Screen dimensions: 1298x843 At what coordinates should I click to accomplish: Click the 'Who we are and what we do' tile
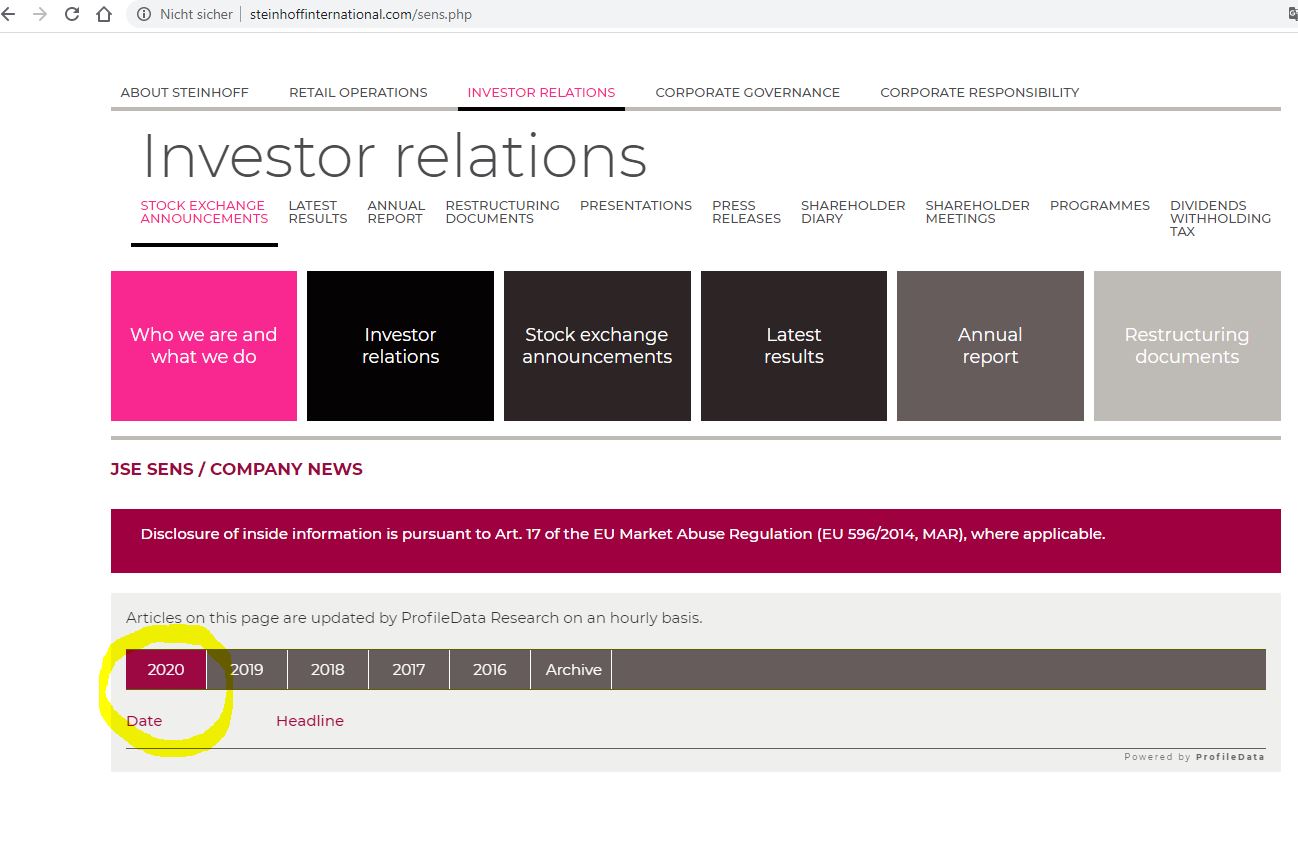click(x=203, y=345)
